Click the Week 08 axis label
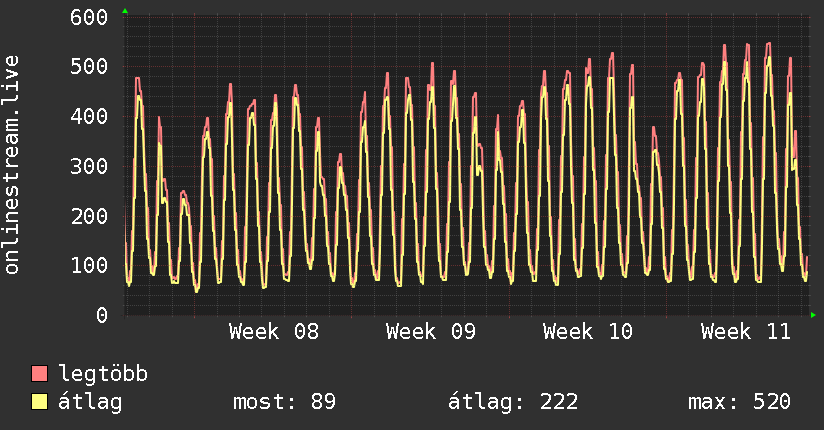The width and height of the screenshot is (824, 430). [x=274, y=332]
